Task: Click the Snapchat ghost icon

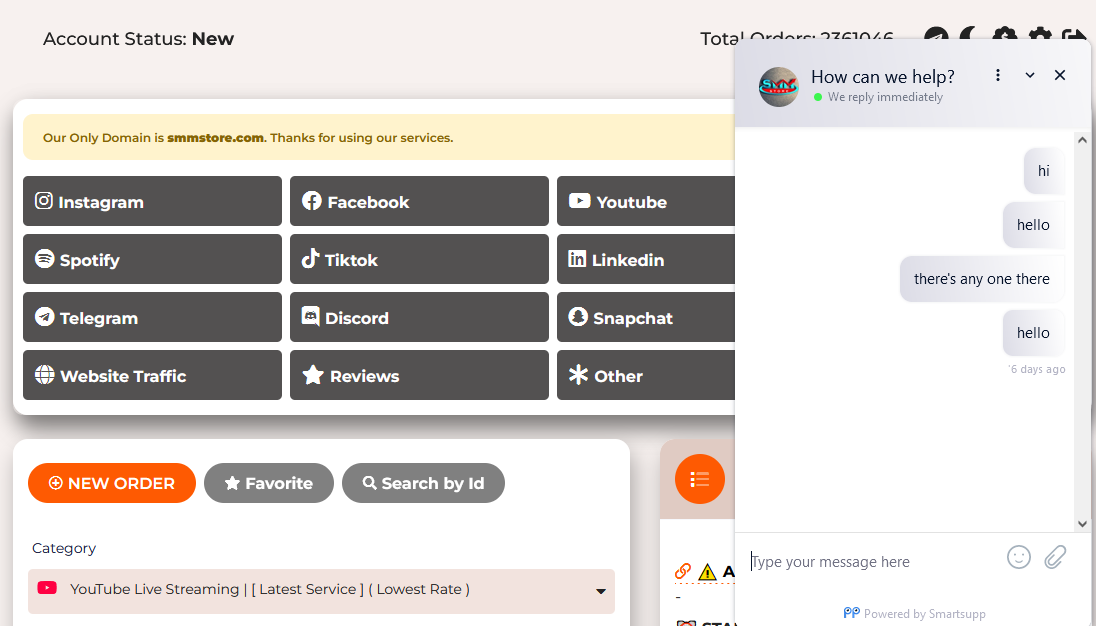Action: click(578, 316)
